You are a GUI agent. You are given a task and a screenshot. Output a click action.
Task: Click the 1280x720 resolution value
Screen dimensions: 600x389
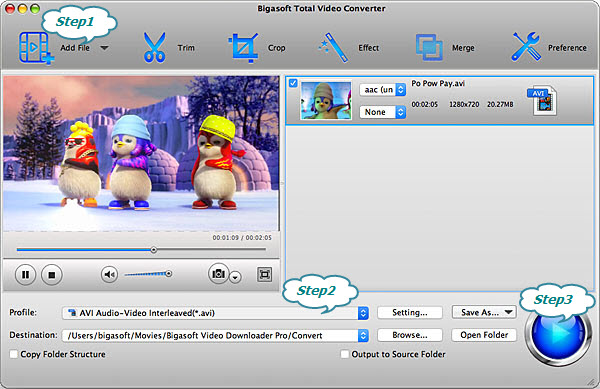tap(464, 104)
